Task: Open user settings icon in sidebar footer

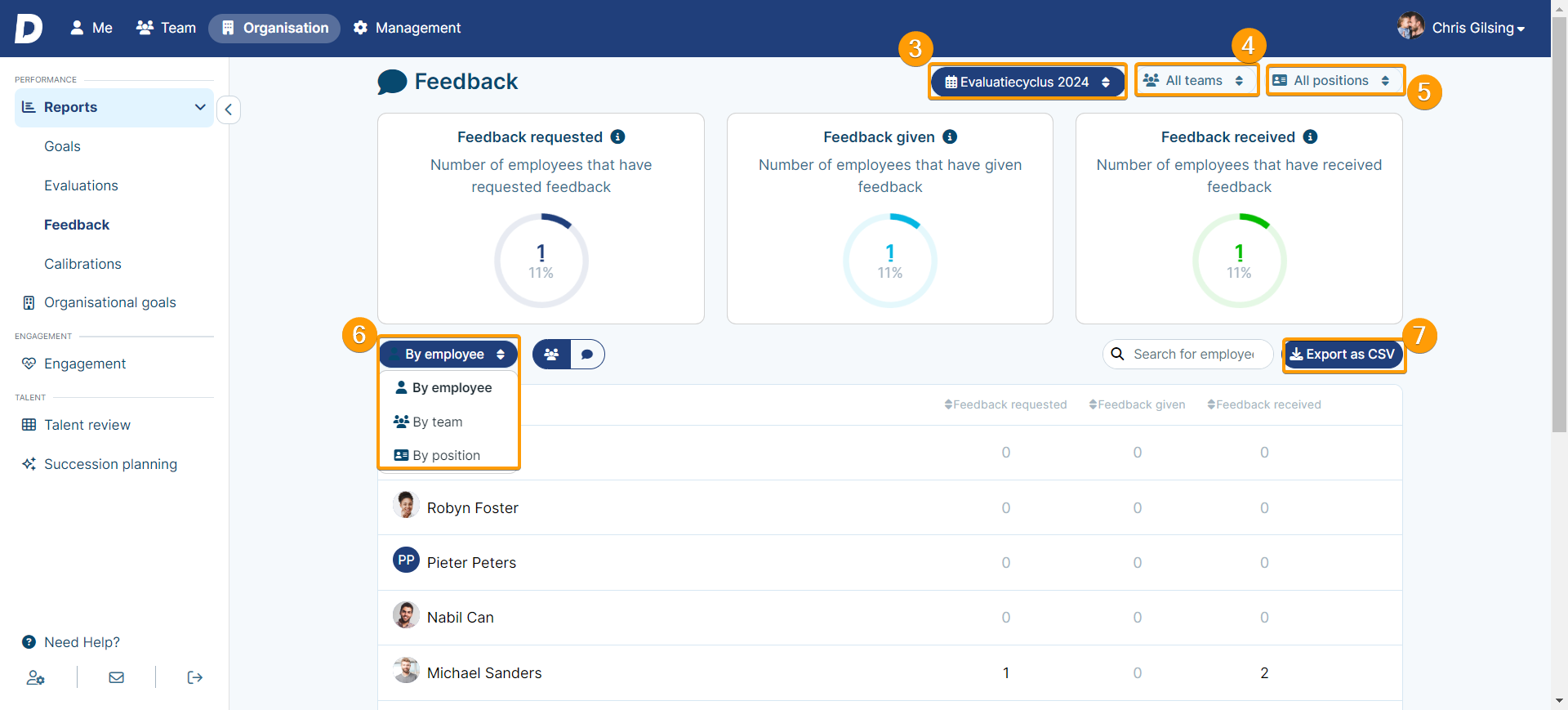Action: [35, 677]
